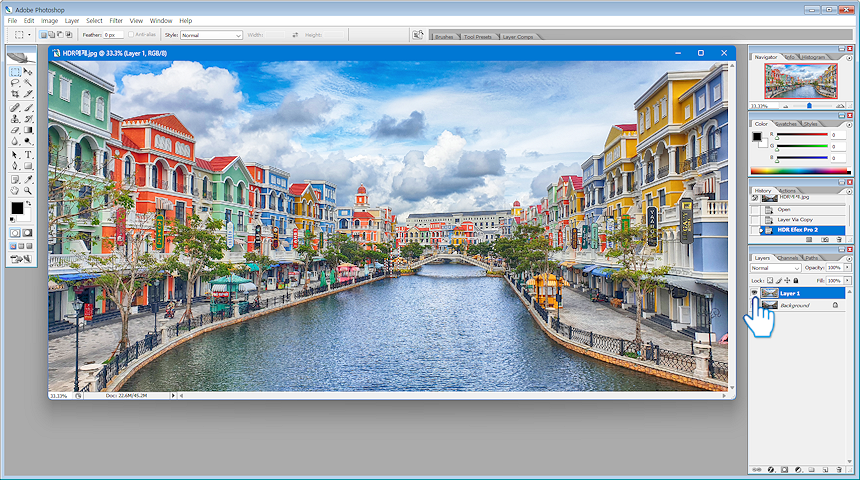860x480 pixels.
Task: Toggle visibility of Layer 1
Action: pos(755,293)
